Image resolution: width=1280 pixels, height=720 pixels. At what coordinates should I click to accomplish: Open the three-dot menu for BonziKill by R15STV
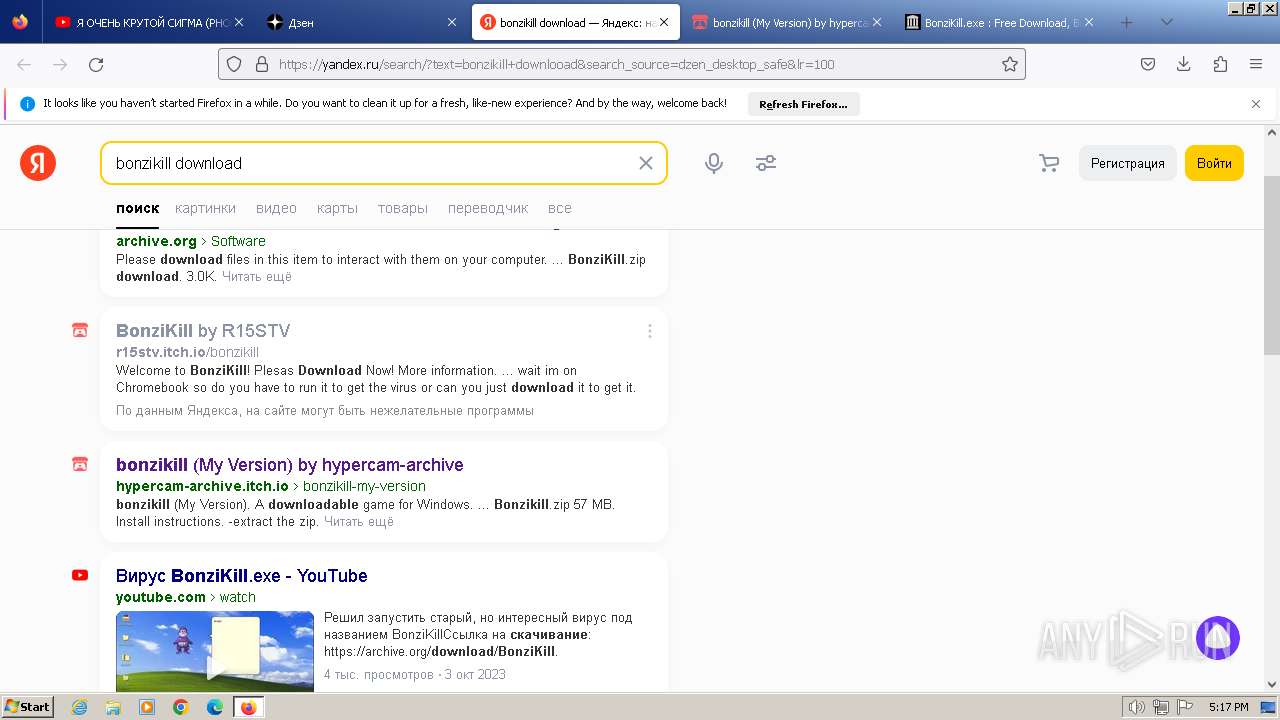point(649,331)
